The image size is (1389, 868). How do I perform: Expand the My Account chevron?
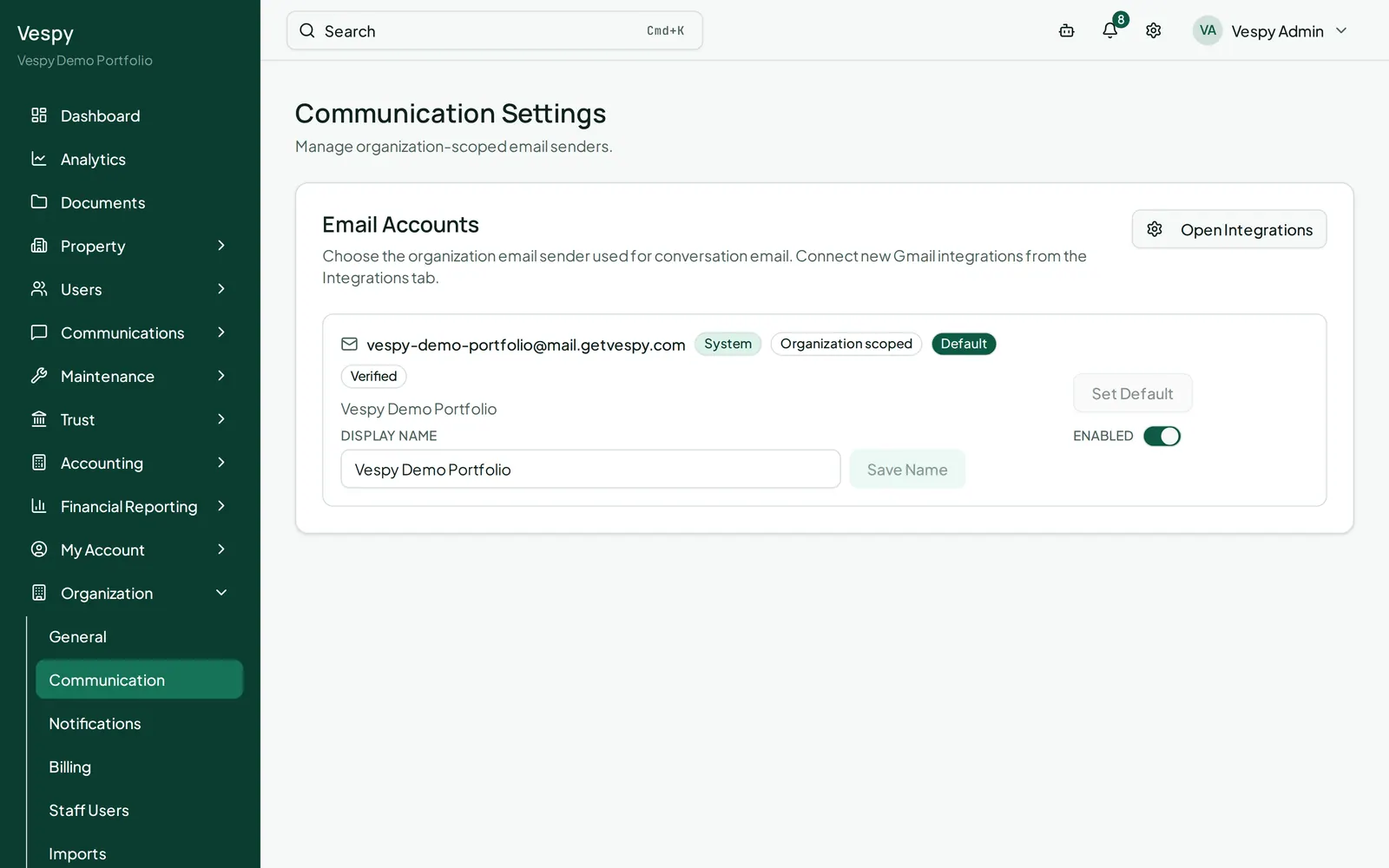[x=221, y=549]
